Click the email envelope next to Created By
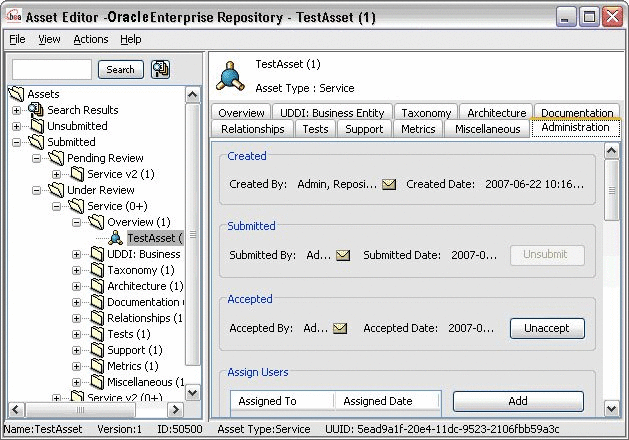 (x=389, y=185)
